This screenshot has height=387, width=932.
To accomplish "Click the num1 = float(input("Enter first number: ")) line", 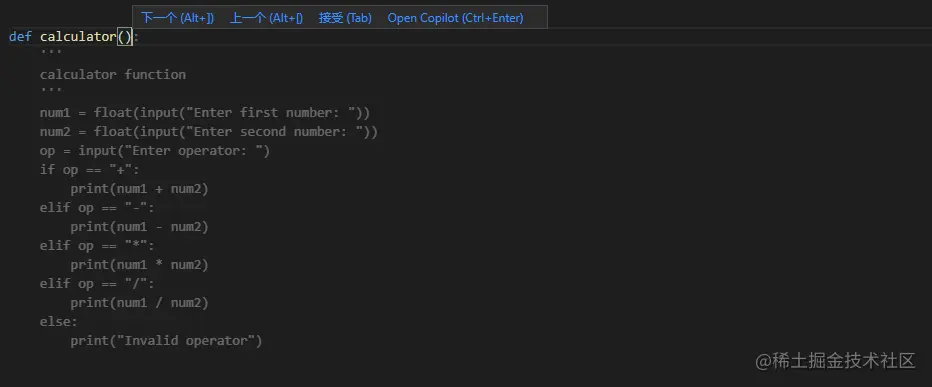I will point(205,113).
